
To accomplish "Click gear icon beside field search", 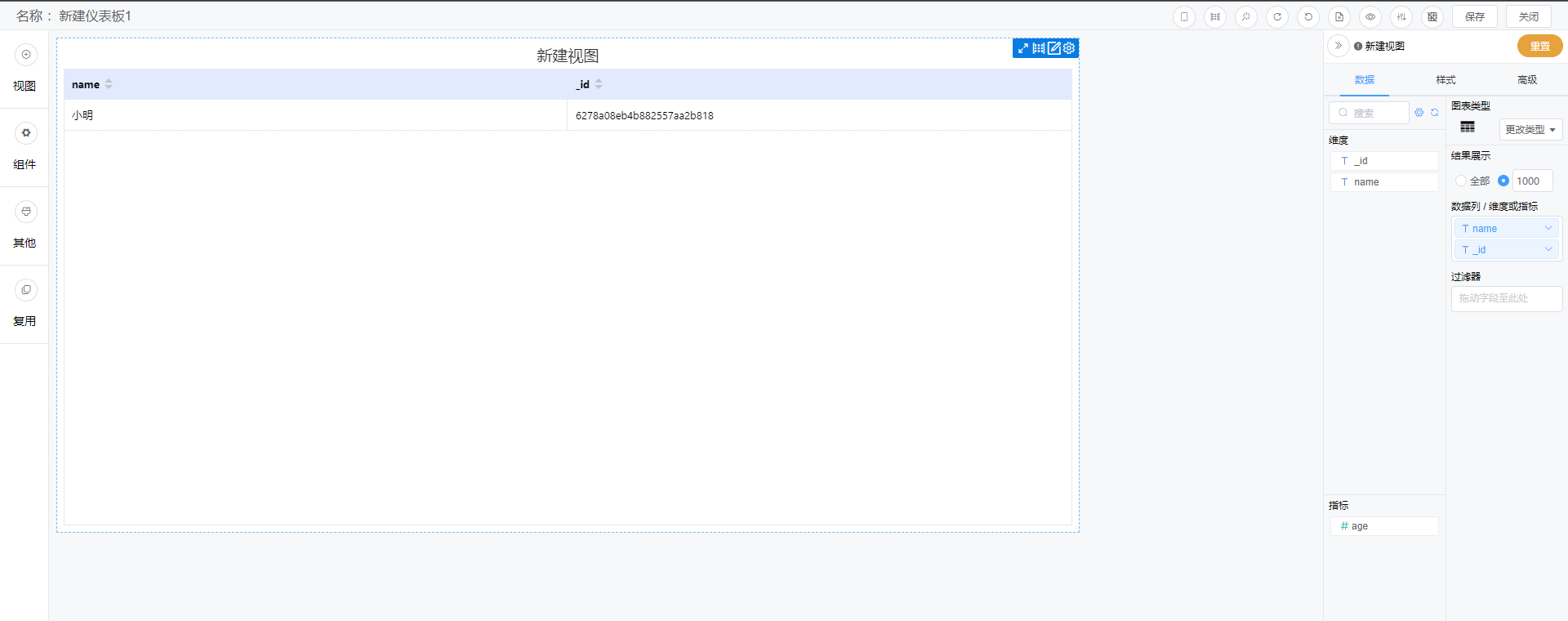I will 1419,113.
